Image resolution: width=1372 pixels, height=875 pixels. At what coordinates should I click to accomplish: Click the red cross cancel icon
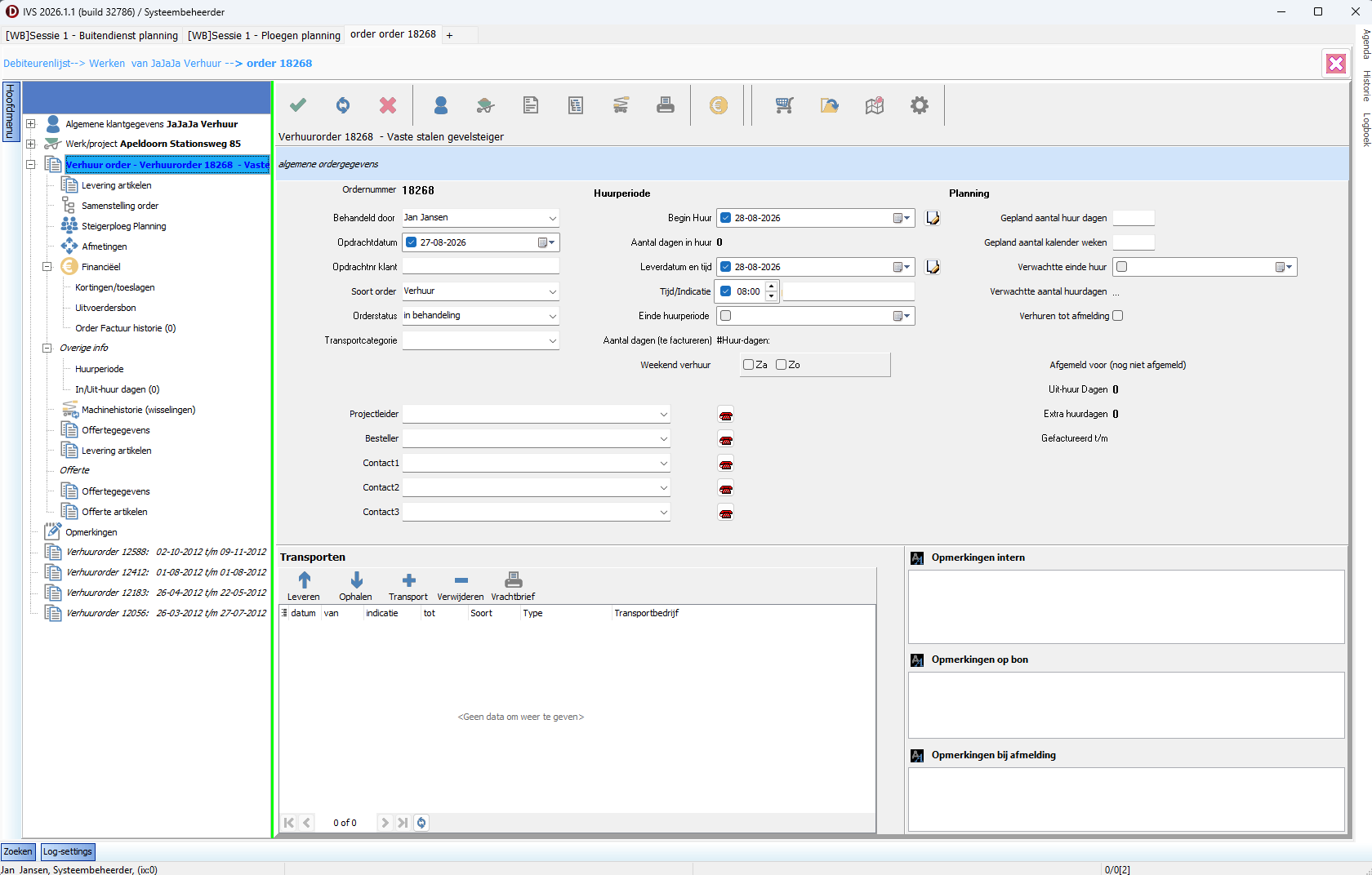388,105
